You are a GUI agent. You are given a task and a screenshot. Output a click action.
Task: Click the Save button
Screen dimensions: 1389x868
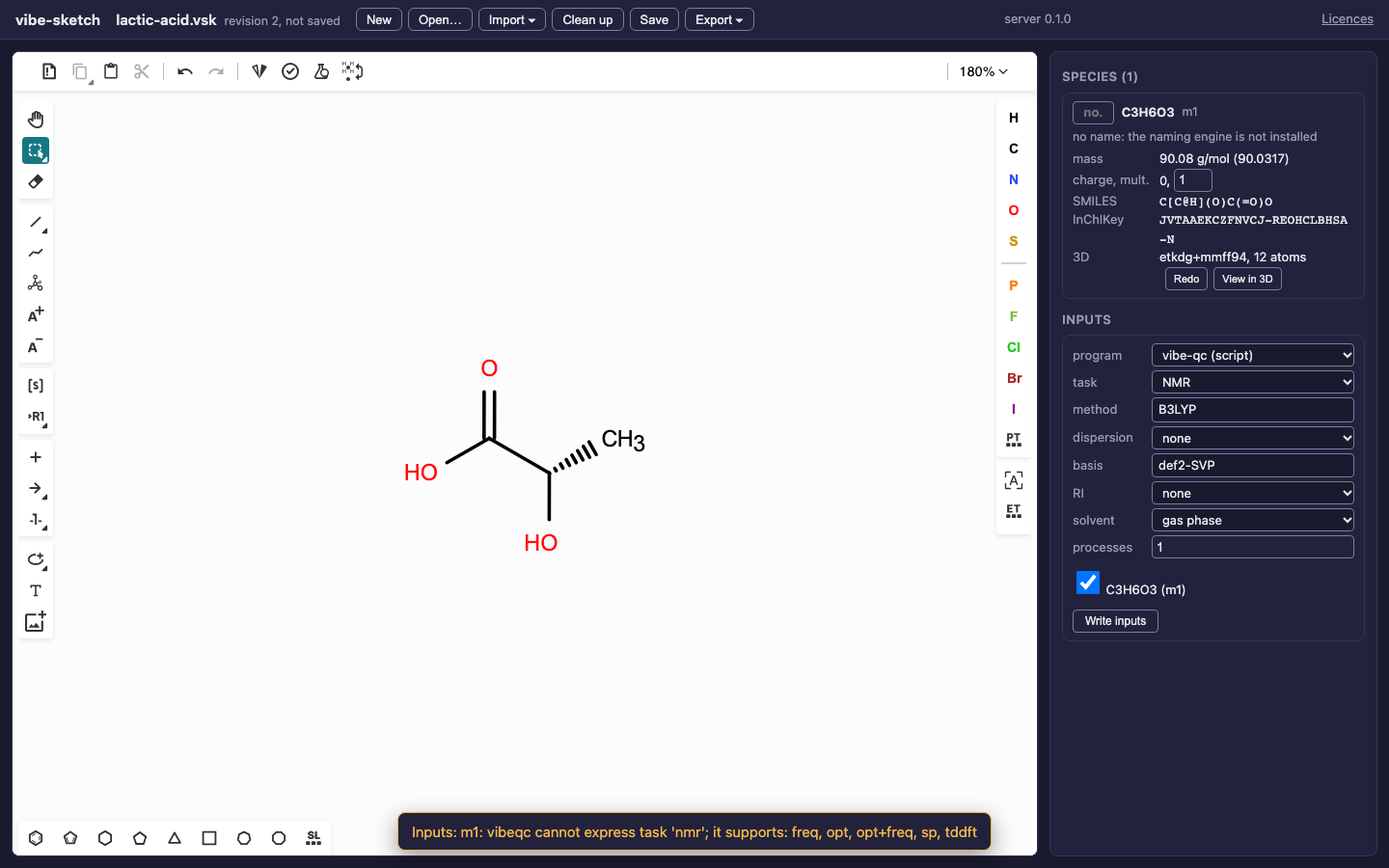pos(654,19)
